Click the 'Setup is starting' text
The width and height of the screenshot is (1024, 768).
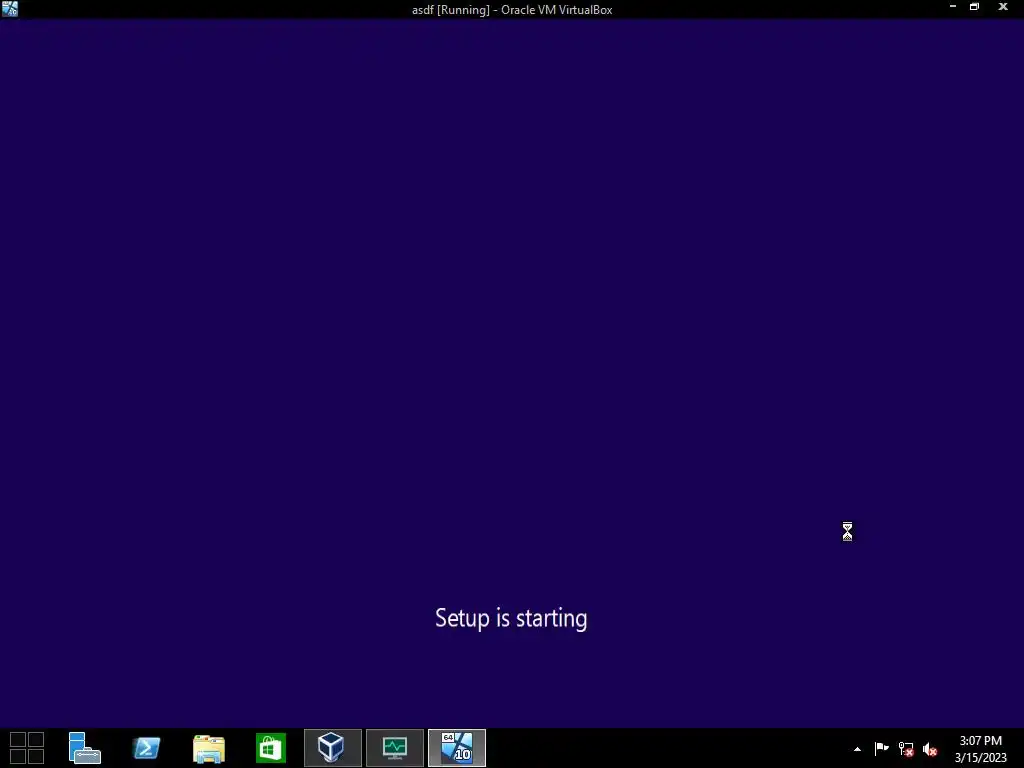pos(511,618)
